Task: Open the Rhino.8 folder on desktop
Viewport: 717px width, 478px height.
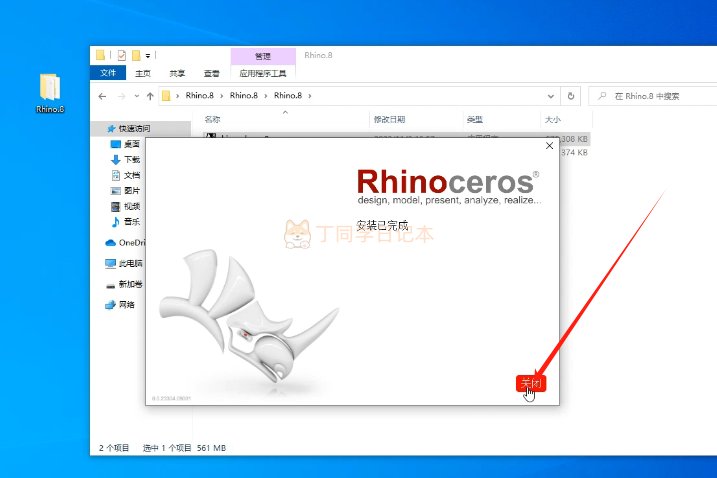Action: (x=50, y=93)
